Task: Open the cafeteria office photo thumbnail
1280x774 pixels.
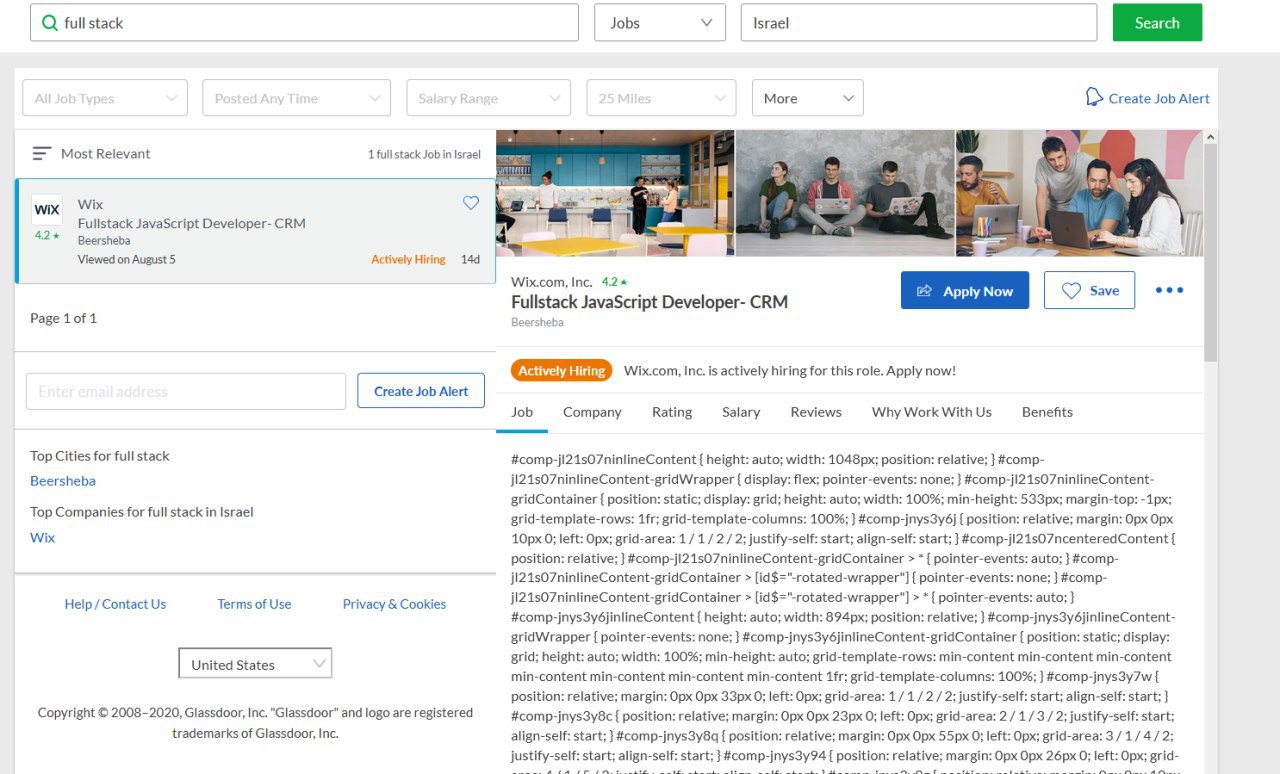Action: coord(615,193)
